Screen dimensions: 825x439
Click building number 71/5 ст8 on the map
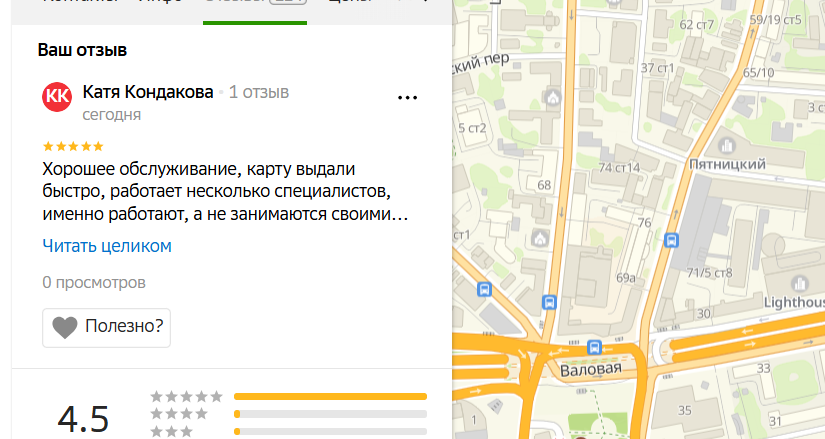[x=709, y=273]
